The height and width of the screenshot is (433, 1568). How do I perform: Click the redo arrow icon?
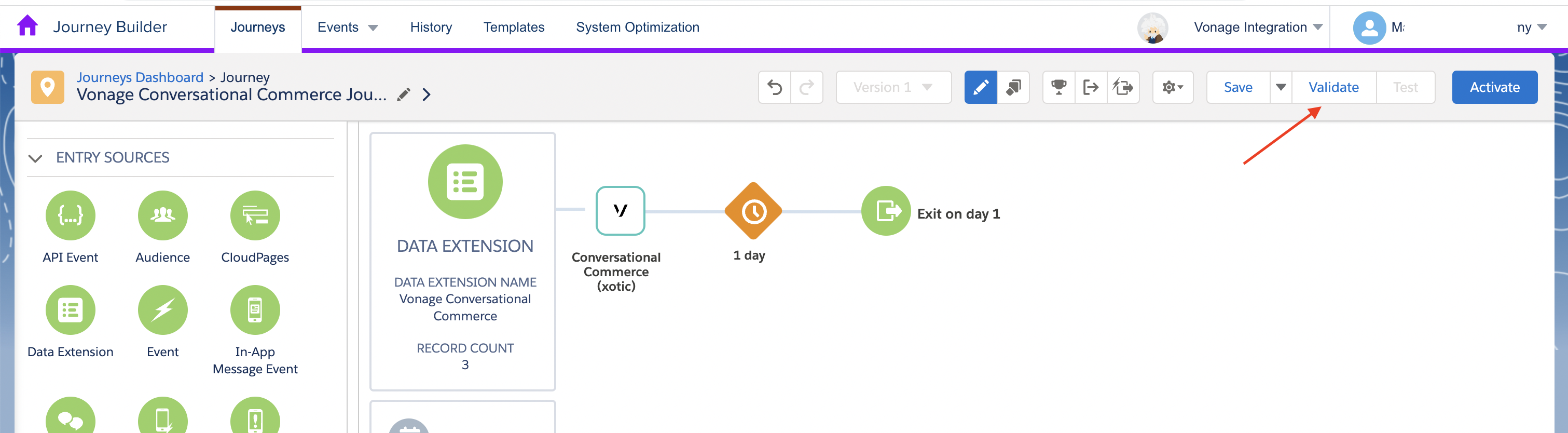(806, 88)
